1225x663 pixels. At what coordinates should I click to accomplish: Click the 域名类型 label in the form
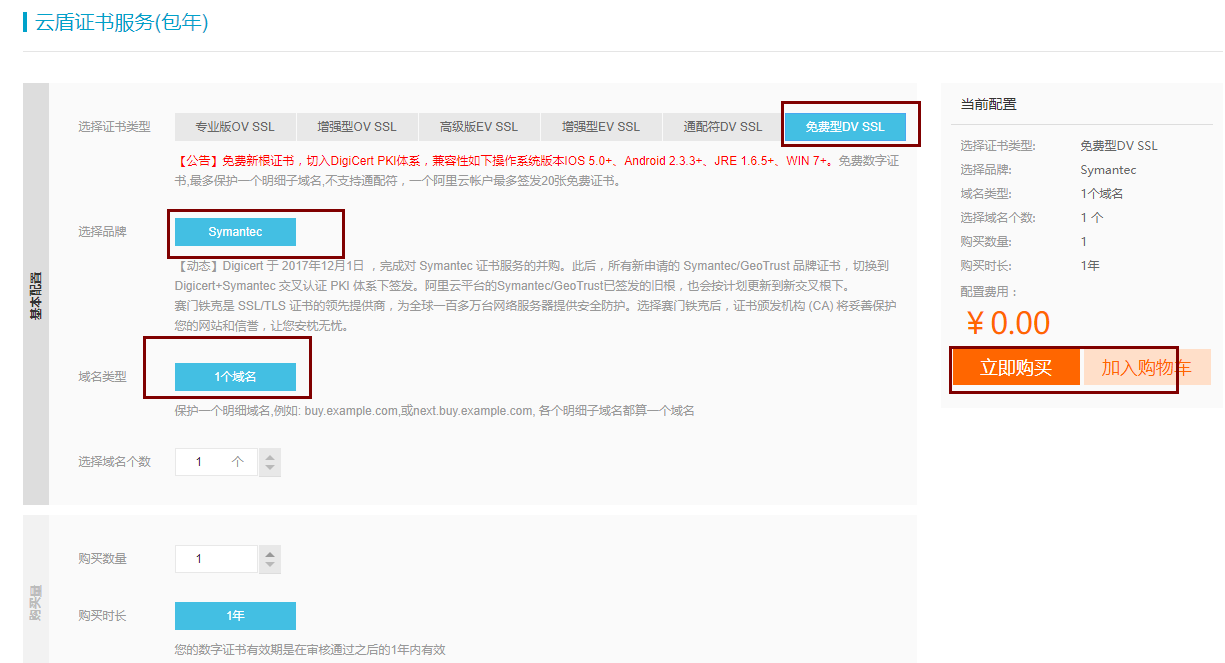pyautogui.click(x=102, y=377)
